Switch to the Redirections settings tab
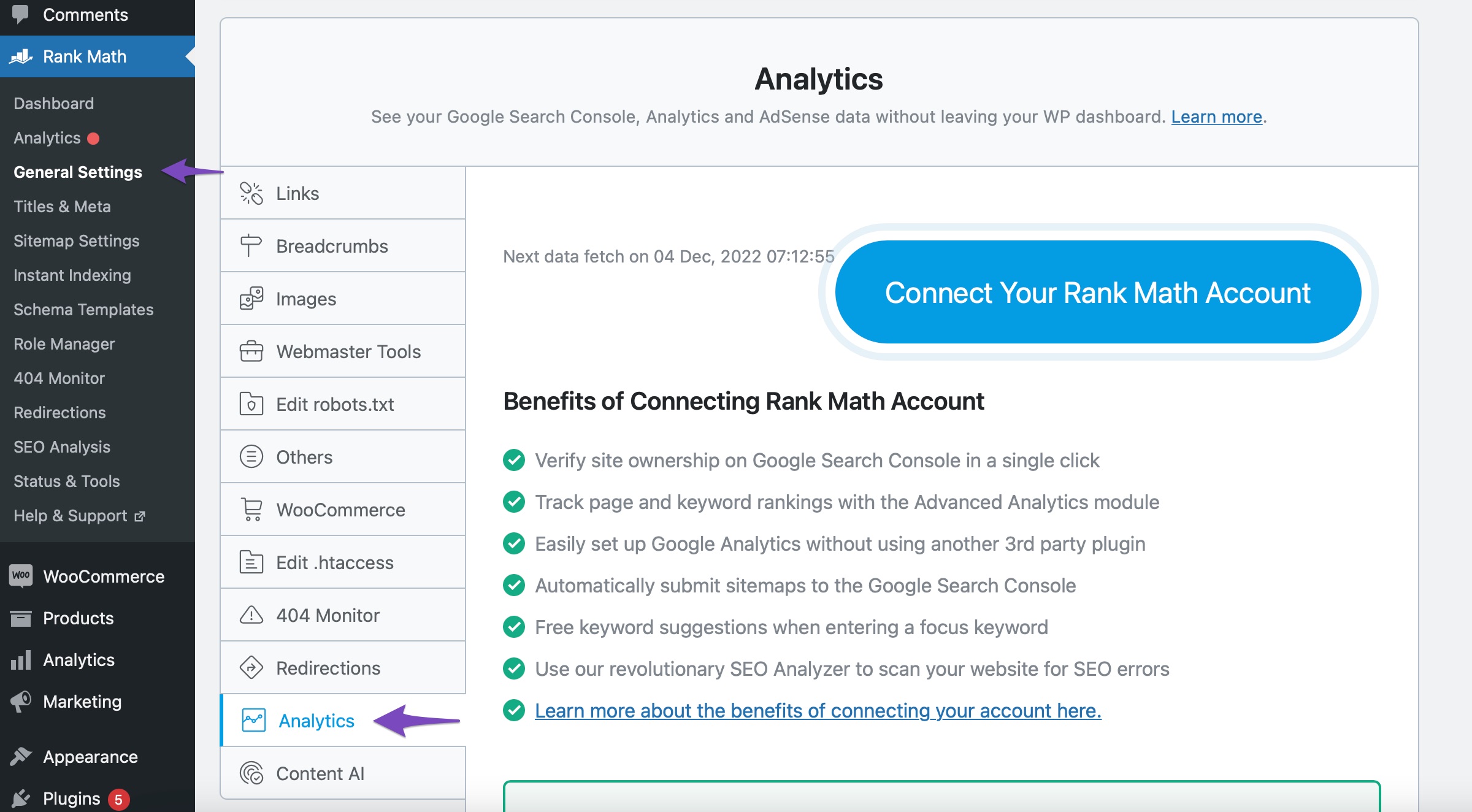1472x812 pixels. (328, 667)
